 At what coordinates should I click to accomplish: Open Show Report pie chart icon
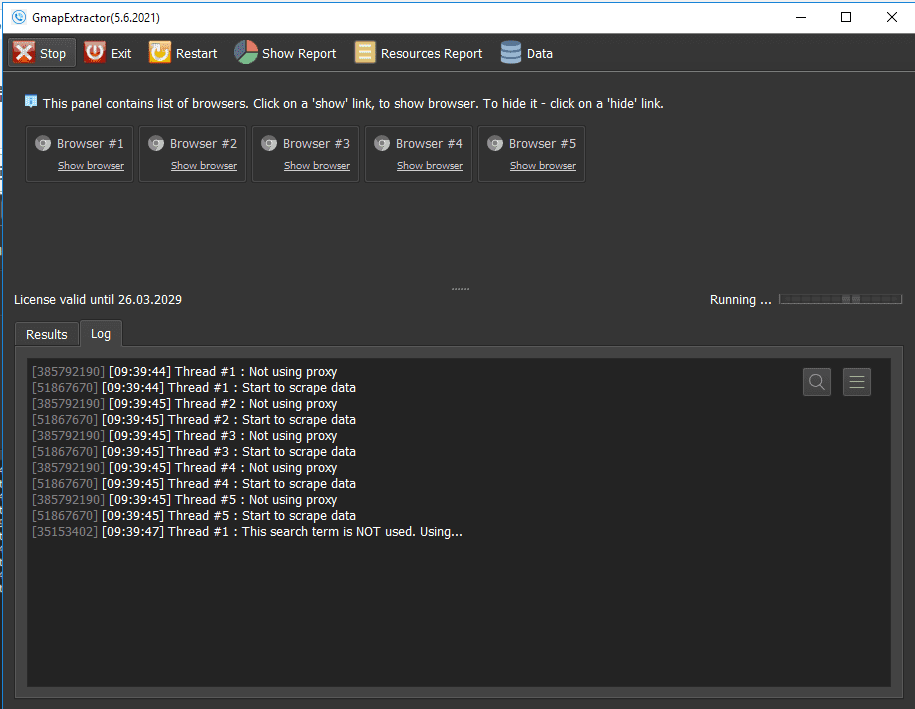tap(246, 53)
